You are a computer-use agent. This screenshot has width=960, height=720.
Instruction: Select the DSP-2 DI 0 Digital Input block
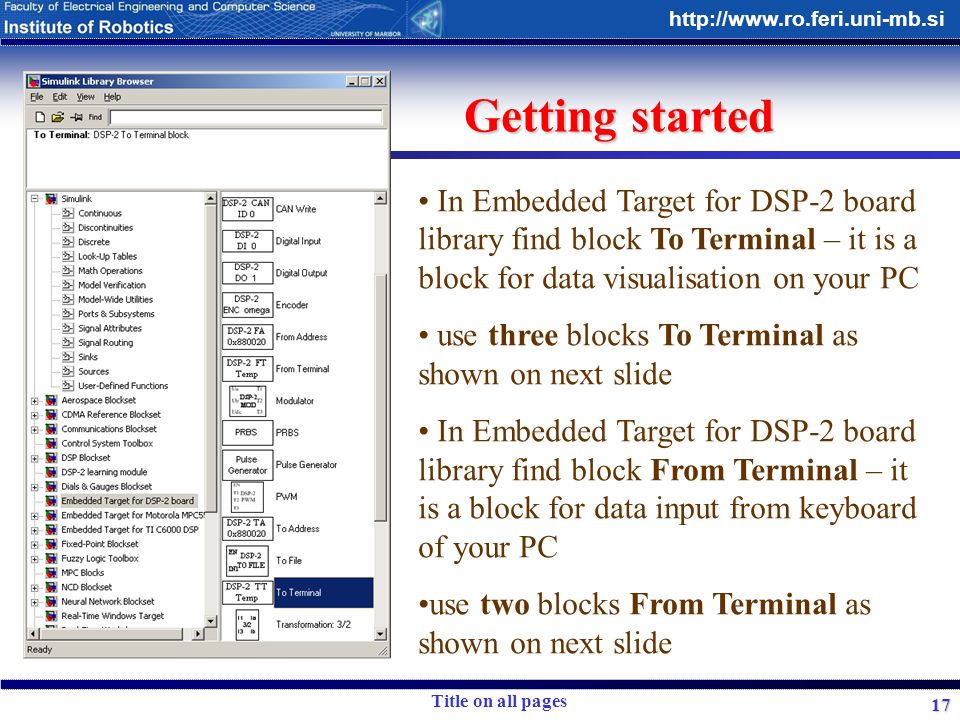[247, 241]
